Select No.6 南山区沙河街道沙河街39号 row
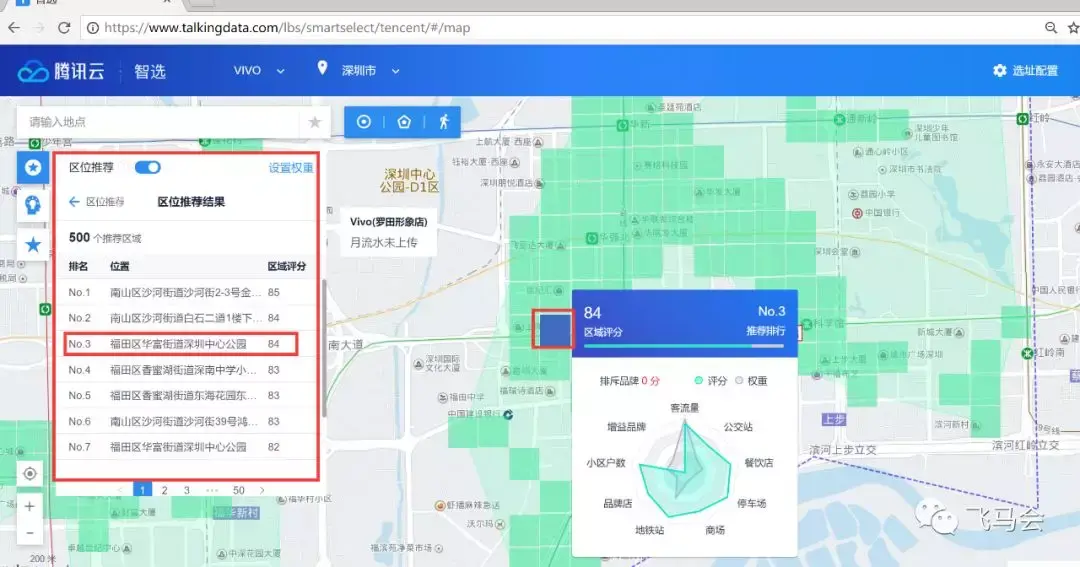This screenshot has width=1080, height=567. [185, 421]
